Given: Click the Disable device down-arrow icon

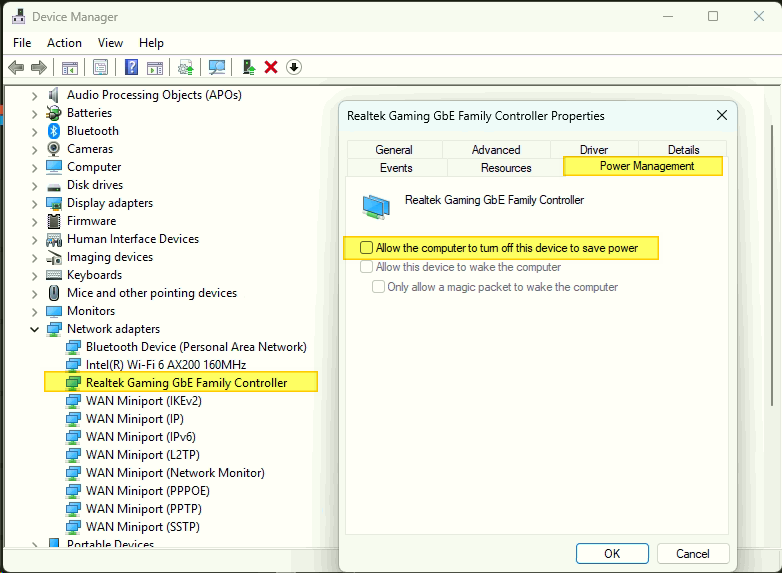Looking at the screenshot, I should 294,67.
